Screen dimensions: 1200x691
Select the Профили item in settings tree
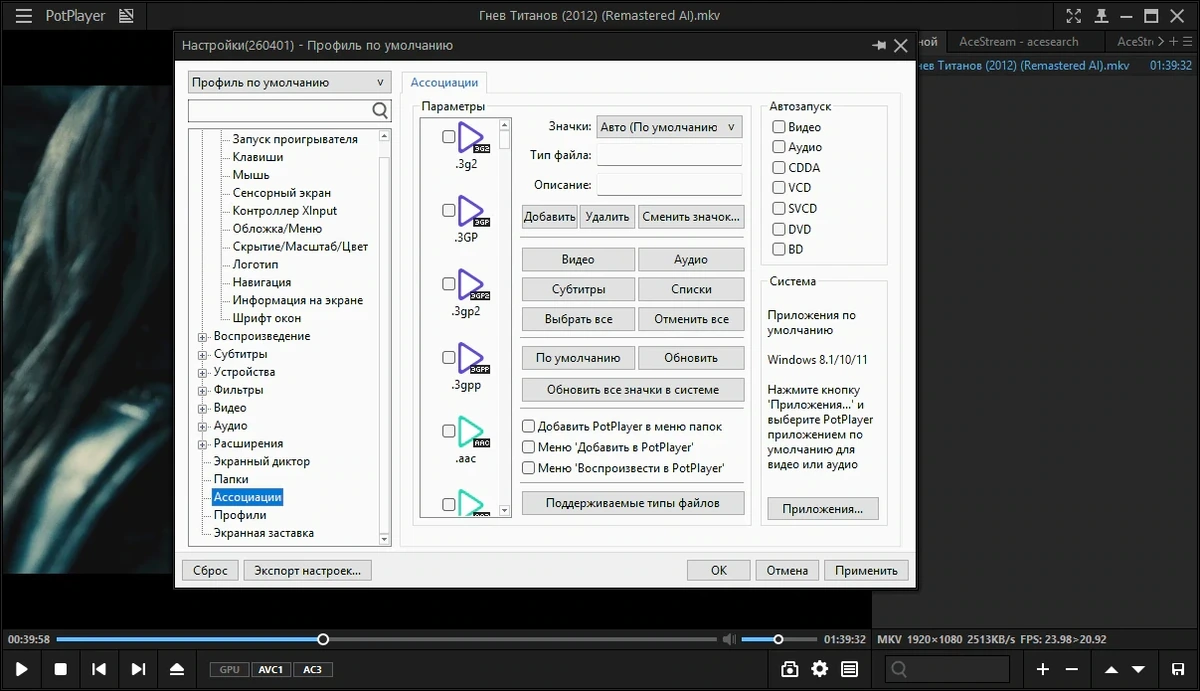tap(240, 515)
